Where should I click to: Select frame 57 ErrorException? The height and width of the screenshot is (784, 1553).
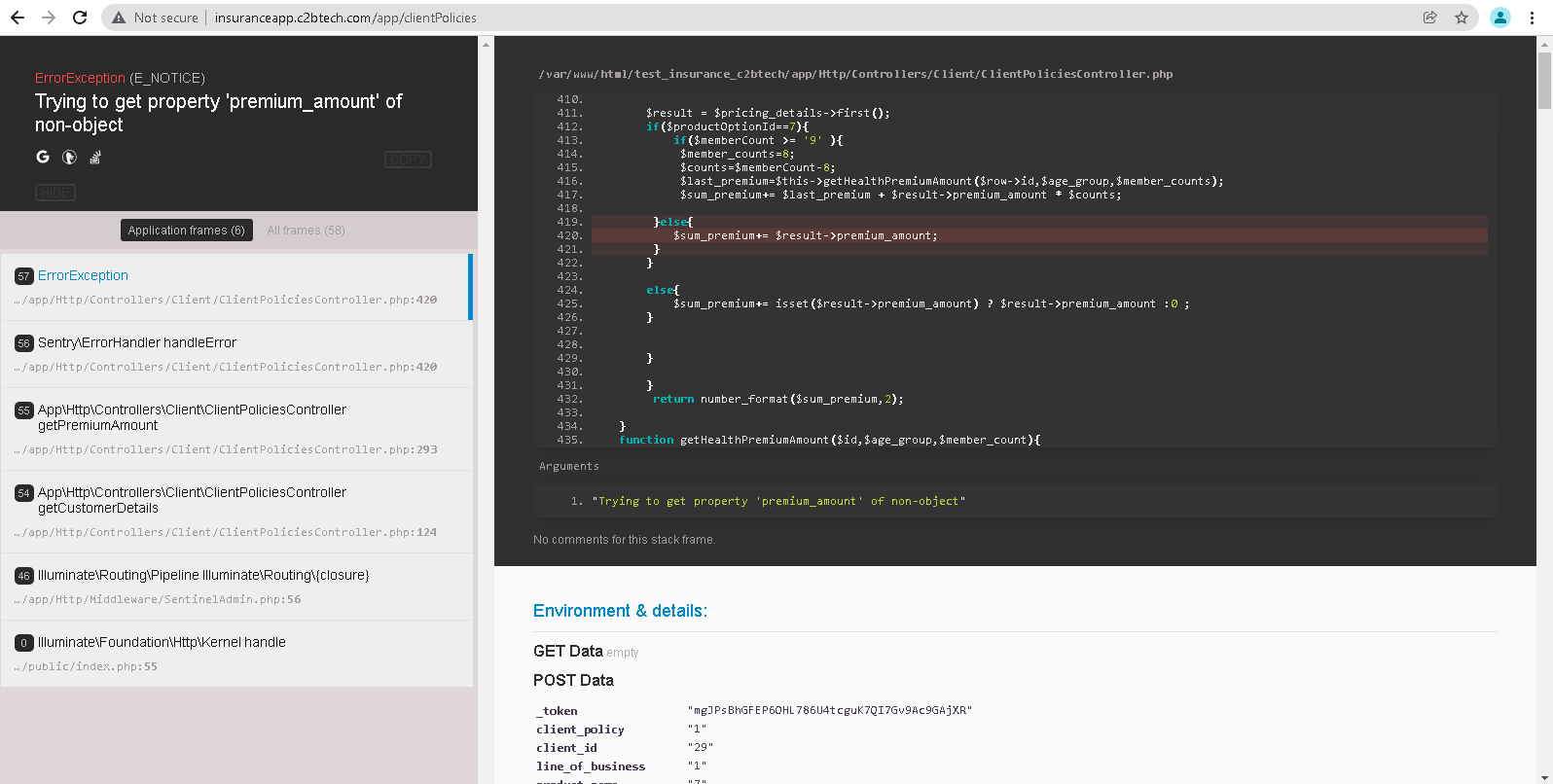(236, 287)
